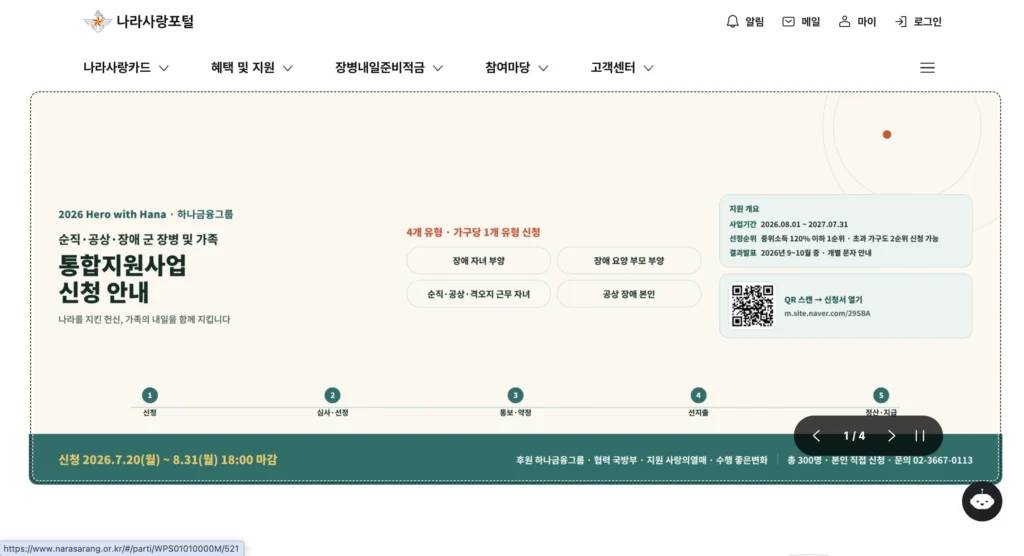Click the 통합지원사업 신청 안내 headline

pyautogui.click(x=122, y=278)
